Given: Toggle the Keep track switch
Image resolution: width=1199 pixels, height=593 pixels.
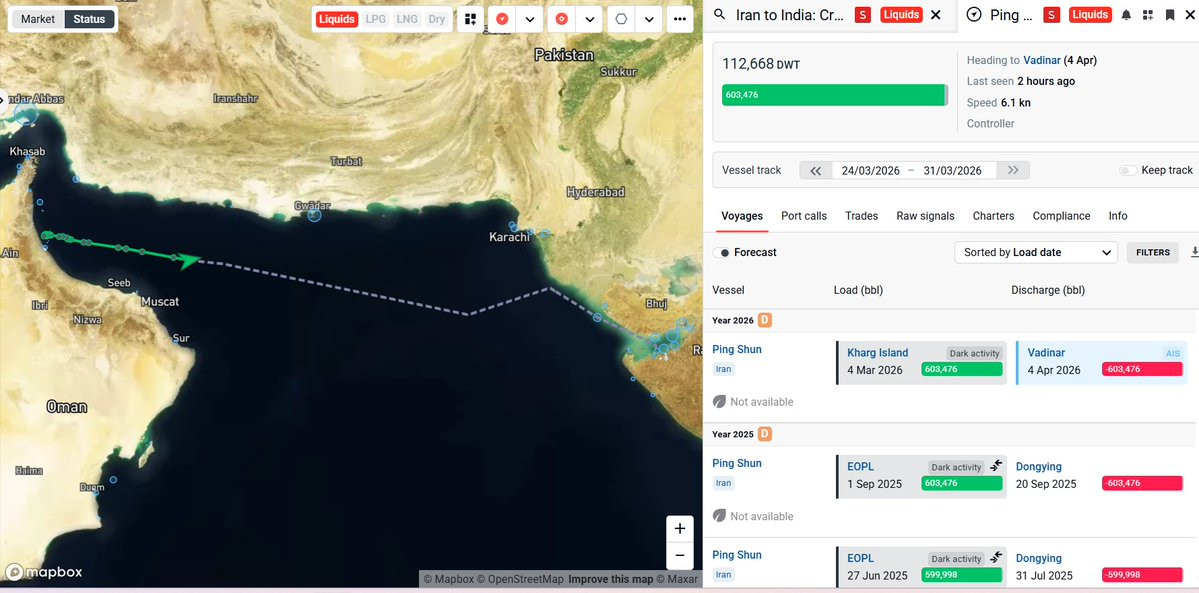Looking at the screenshot, I should tap(1128, 170).
